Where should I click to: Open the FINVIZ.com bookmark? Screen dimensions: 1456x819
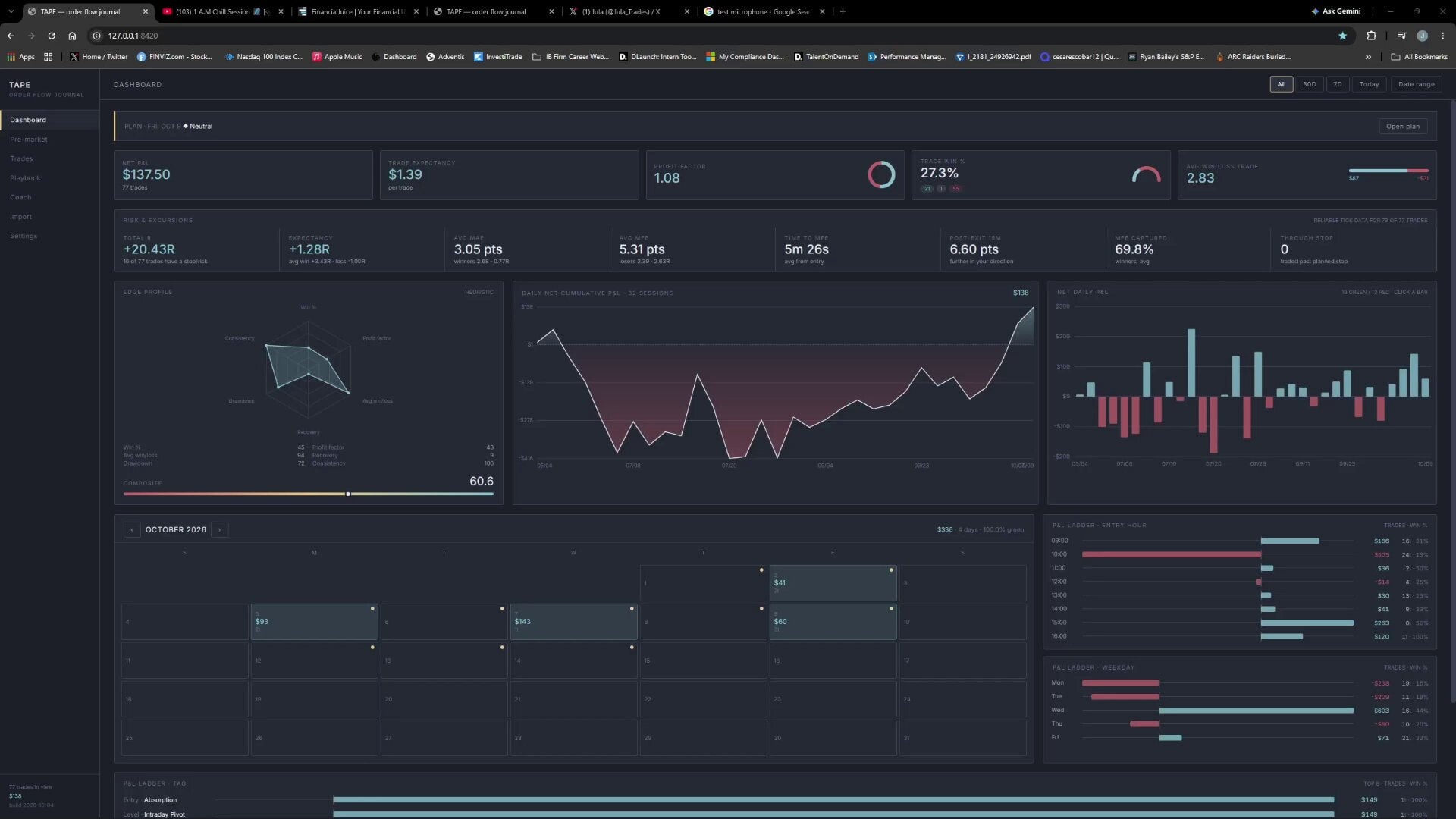[174, 57]
